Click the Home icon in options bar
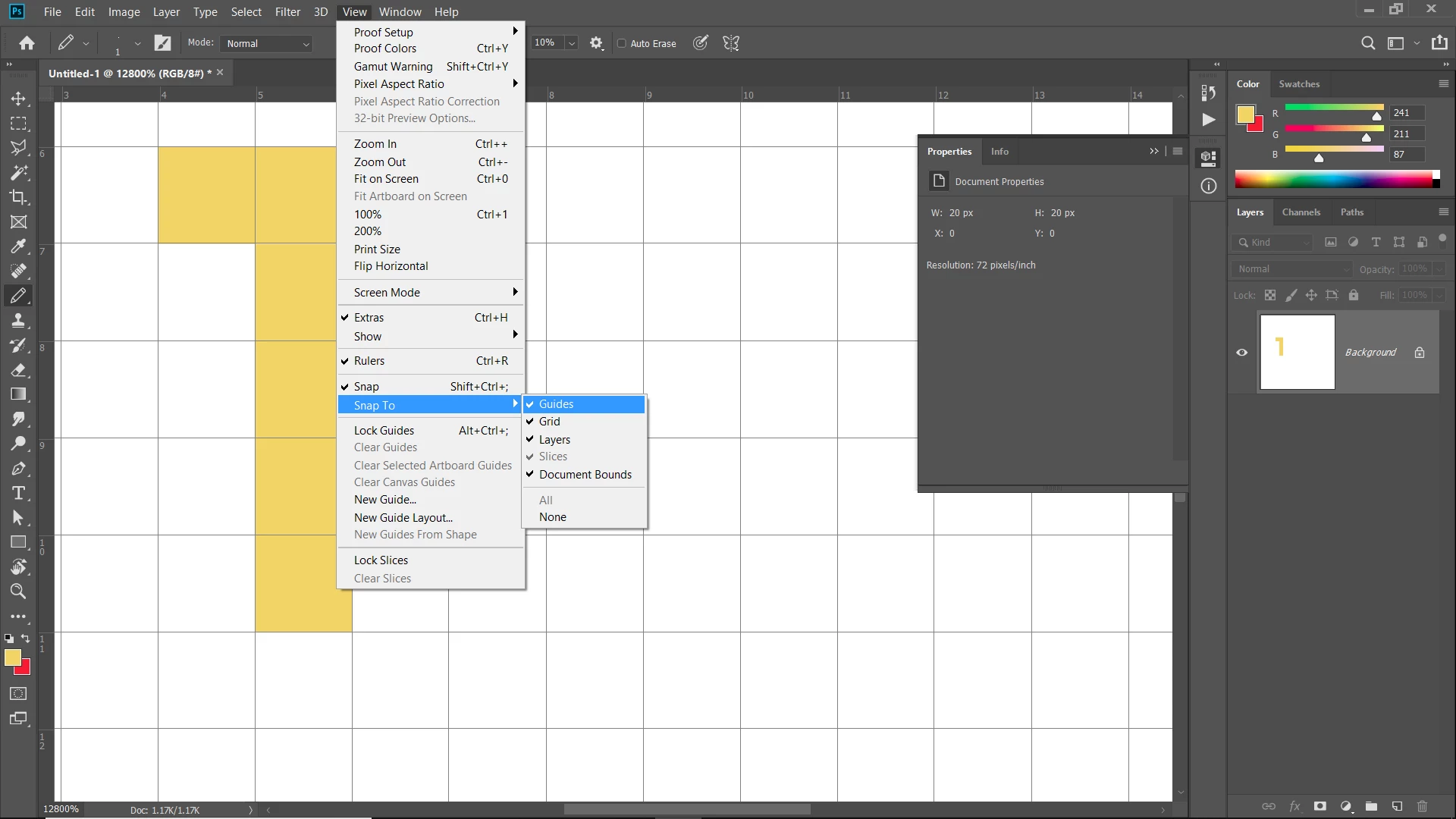The height and width of the screenshot is (819, 1456). [27, 43]
